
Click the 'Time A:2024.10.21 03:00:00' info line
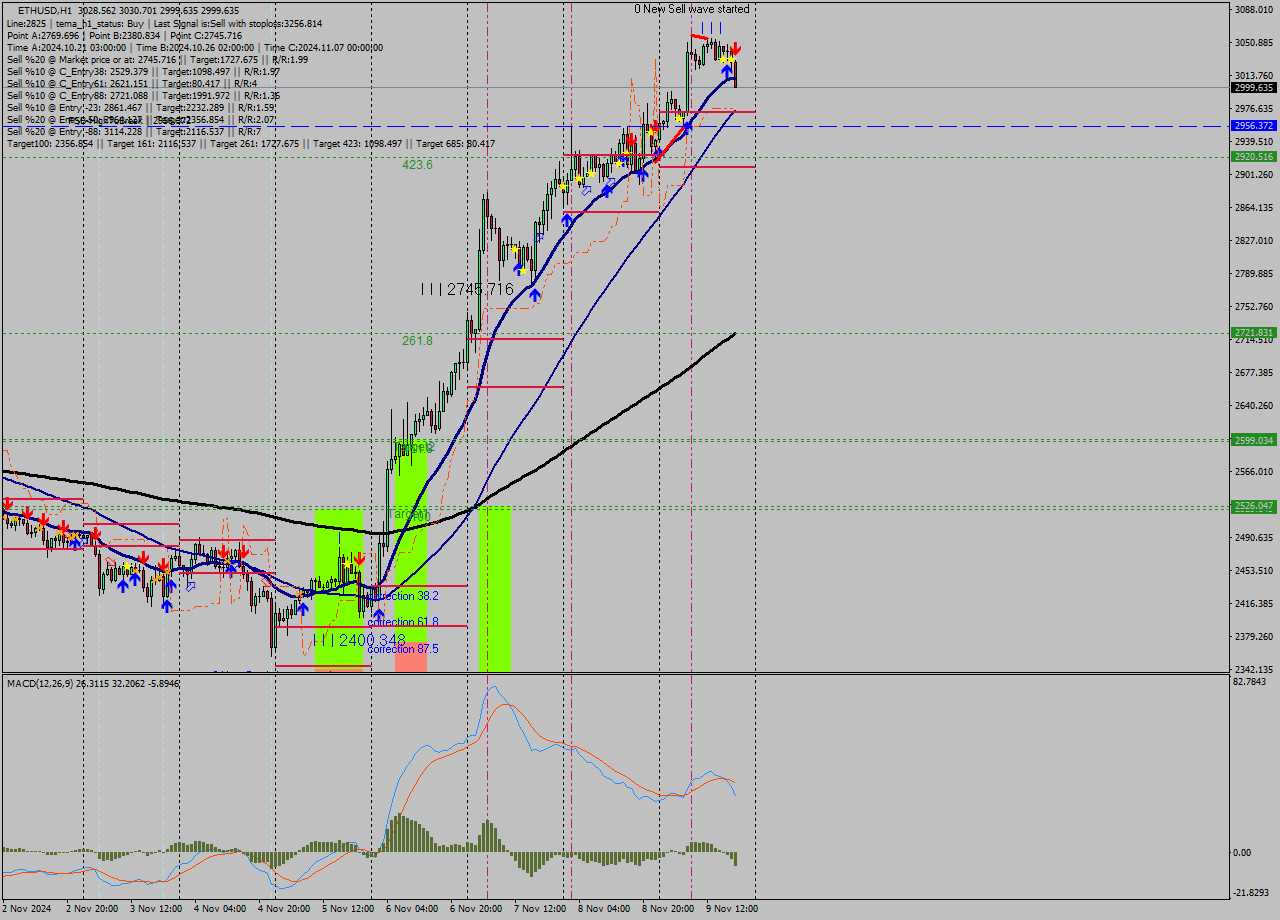click(194, 47)
